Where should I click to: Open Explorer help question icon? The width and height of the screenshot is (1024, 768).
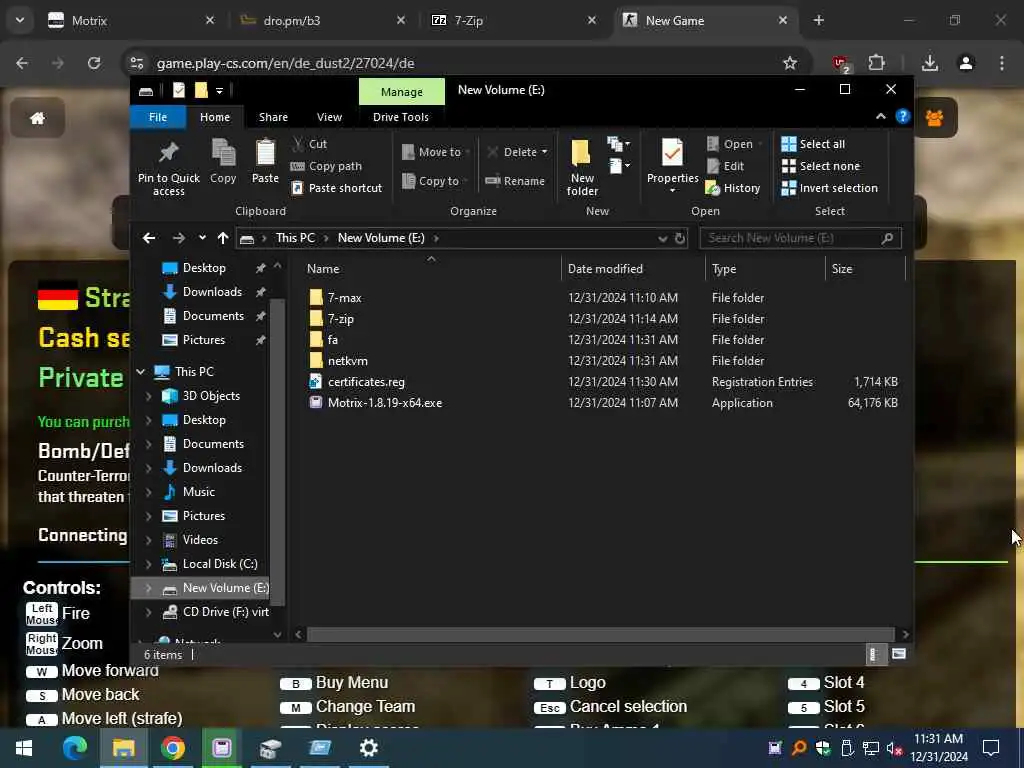point(903,116)
